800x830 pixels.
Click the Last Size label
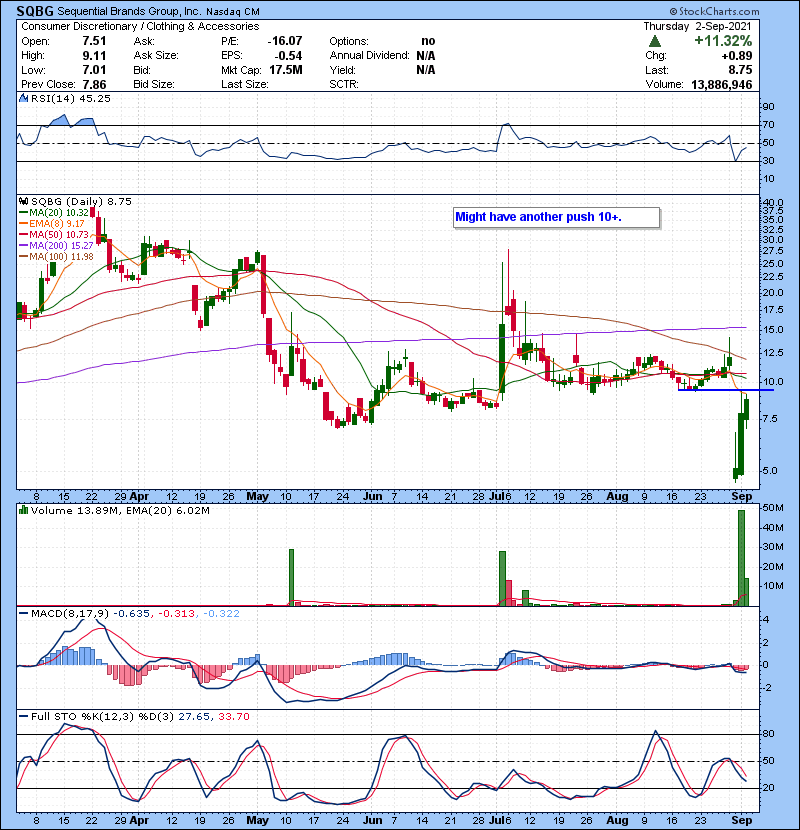click(245, 85)
